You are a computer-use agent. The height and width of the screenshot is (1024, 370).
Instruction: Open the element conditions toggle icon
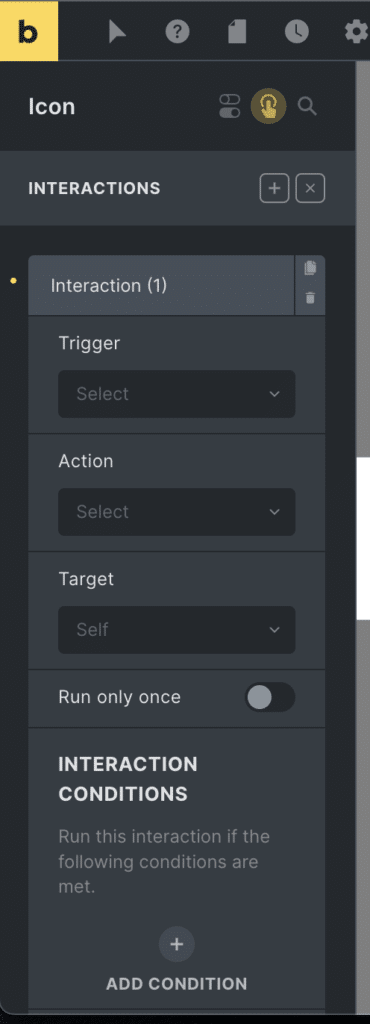[x=230, y=106]
